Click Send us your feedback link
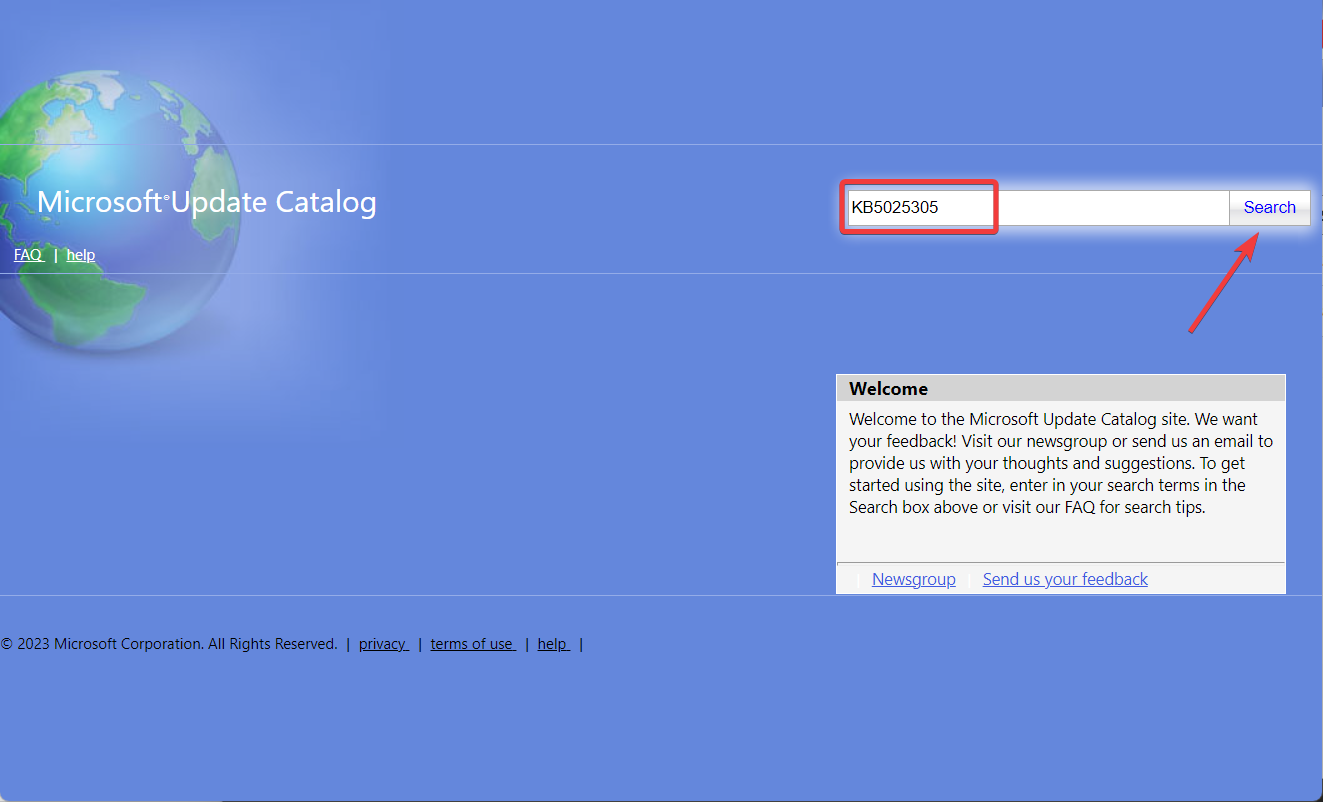Image resolution: width=1323 pixels, height=802 pixels. click(x=1065, y=579)
